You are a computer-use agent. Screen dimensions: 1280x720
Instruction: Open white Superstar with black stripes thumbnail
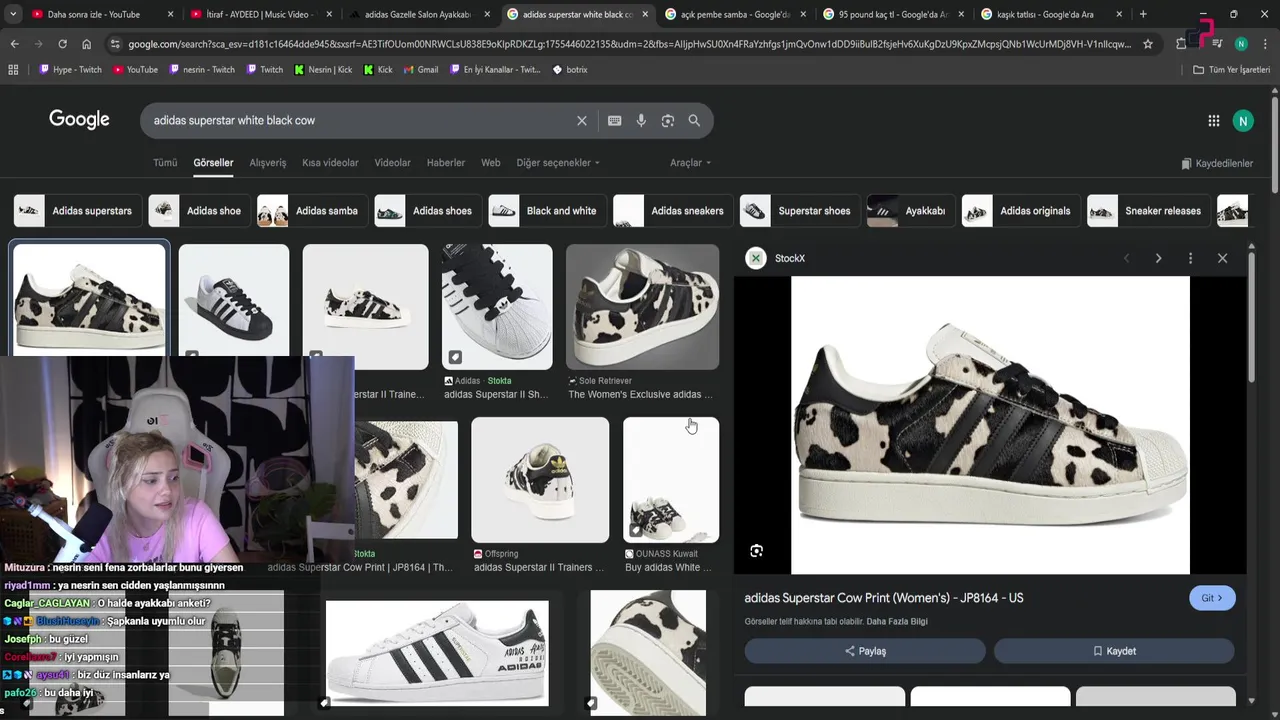(437, 653)
